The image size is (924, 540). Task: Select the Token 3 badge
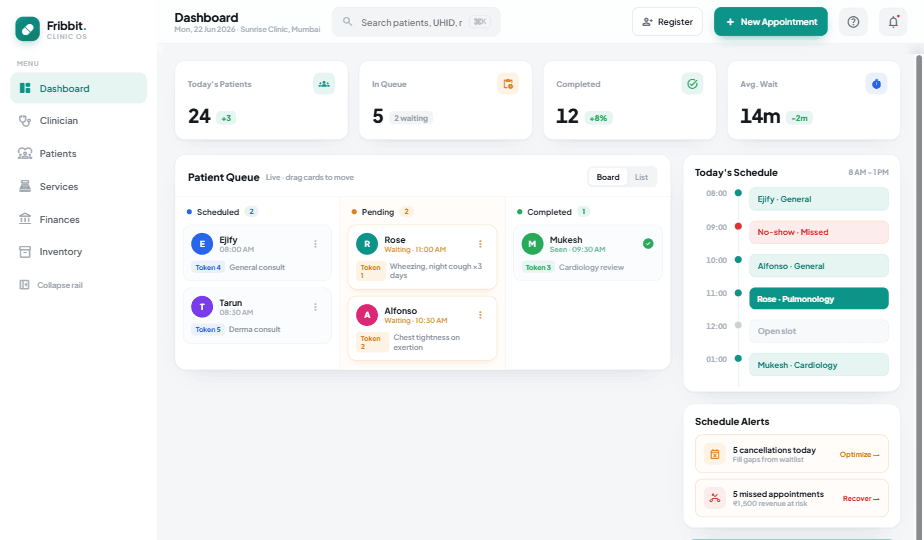click(538, 268)
